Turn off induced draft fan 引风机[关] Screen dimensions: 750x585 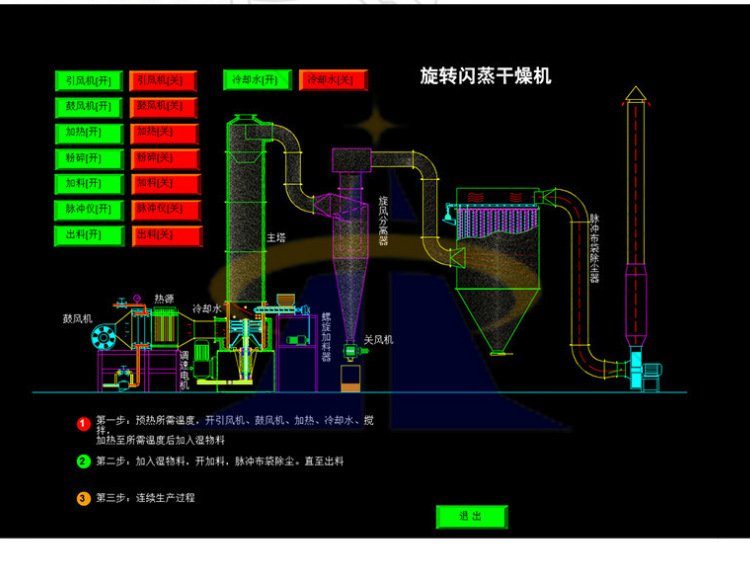(164, 80)
